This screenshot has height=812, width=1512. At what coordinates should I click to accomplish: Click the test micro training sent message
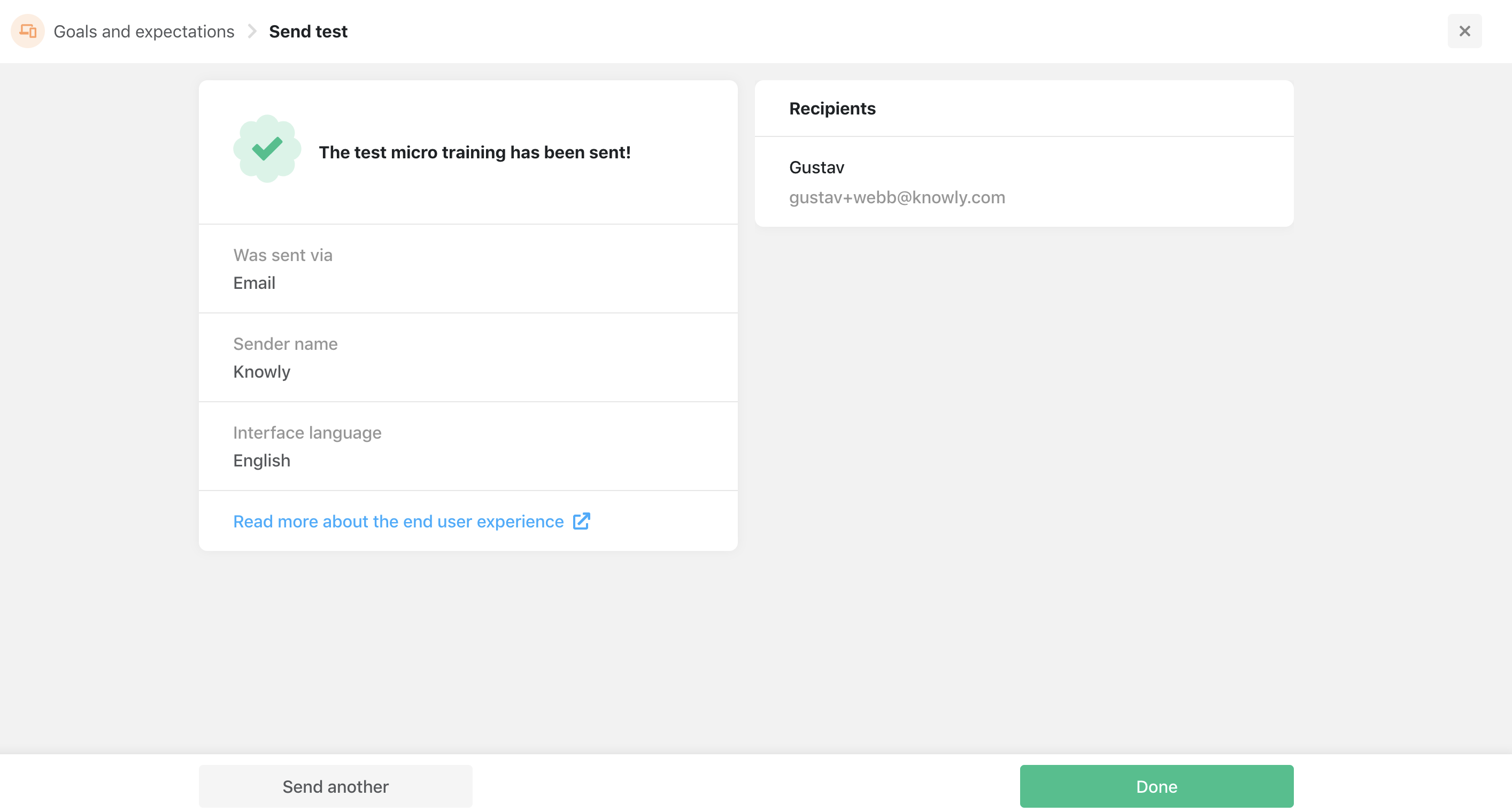(474, 152)
